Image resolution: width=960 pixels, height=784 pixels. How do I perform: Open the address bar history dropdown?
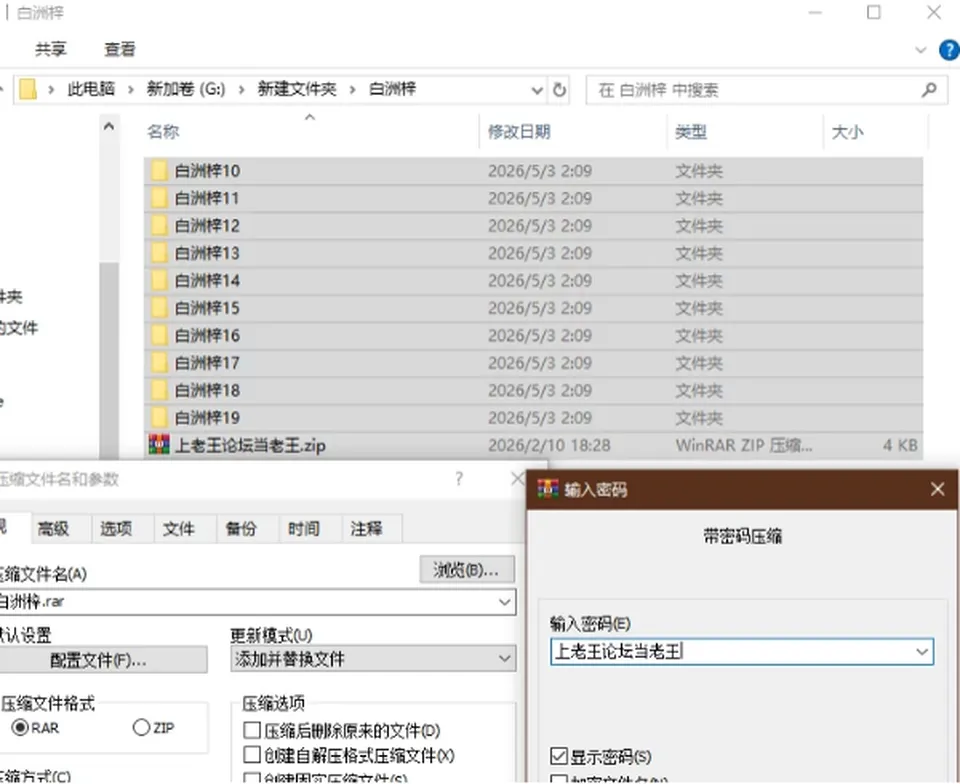[x=537, y=91]
